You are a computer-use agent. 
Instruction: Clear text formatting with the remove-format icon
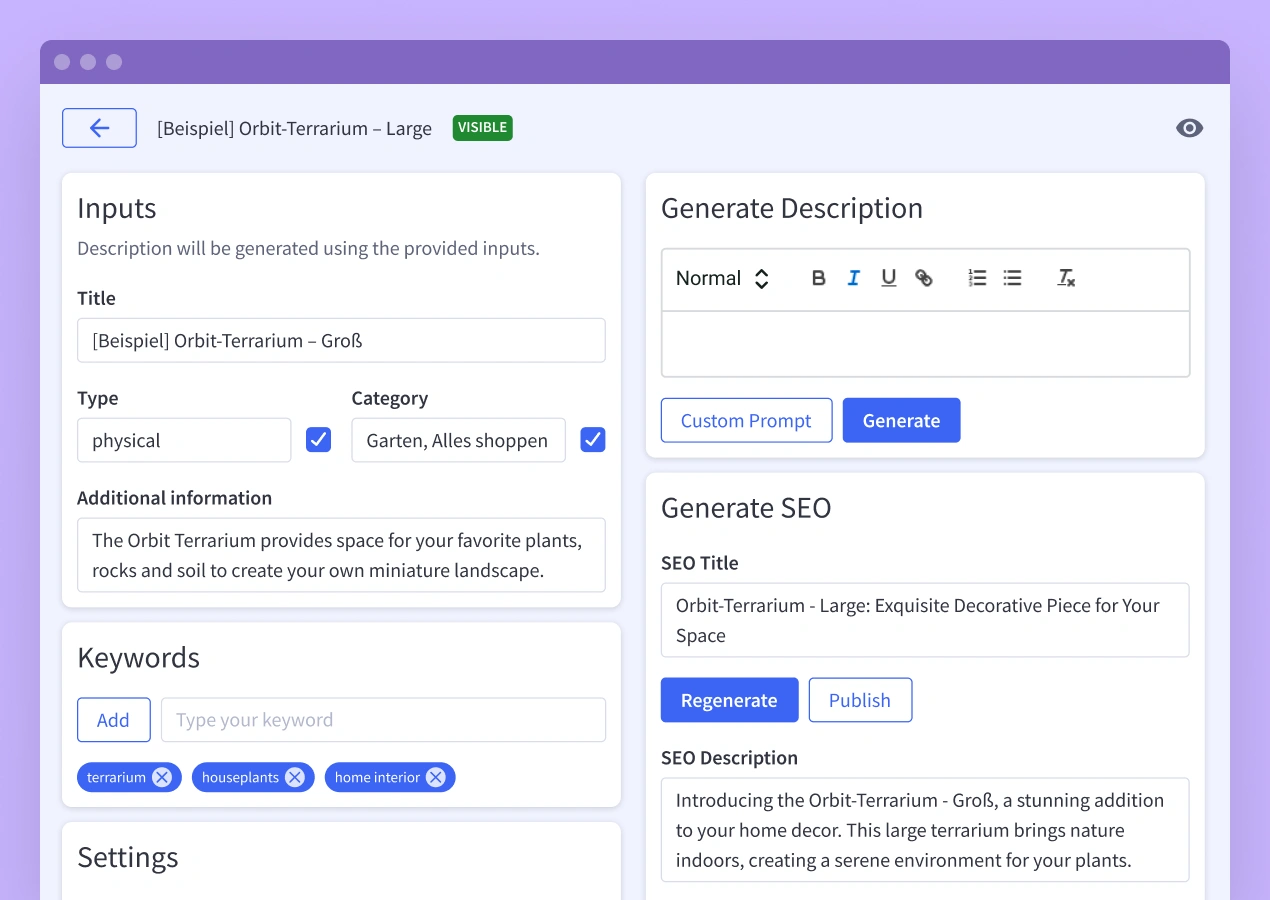[x=1065, y=278]
